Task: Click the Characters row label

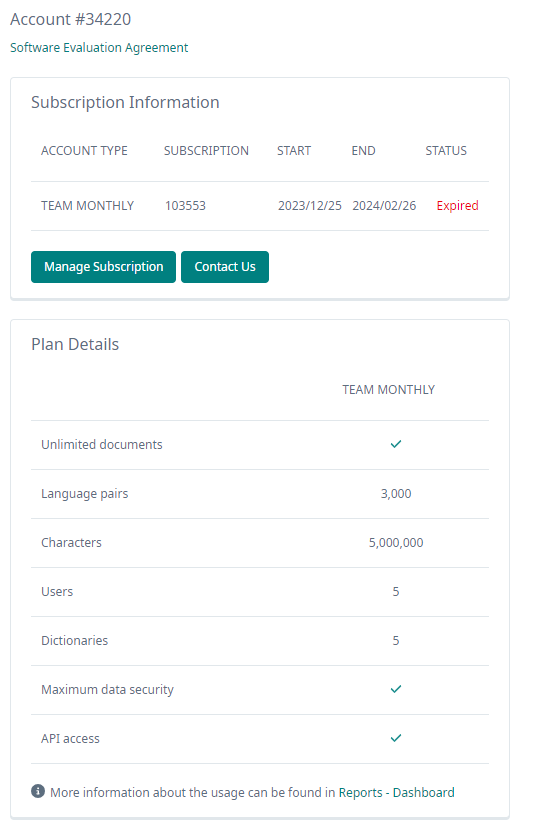Action: pyautogui.click(x=71, y=543)
